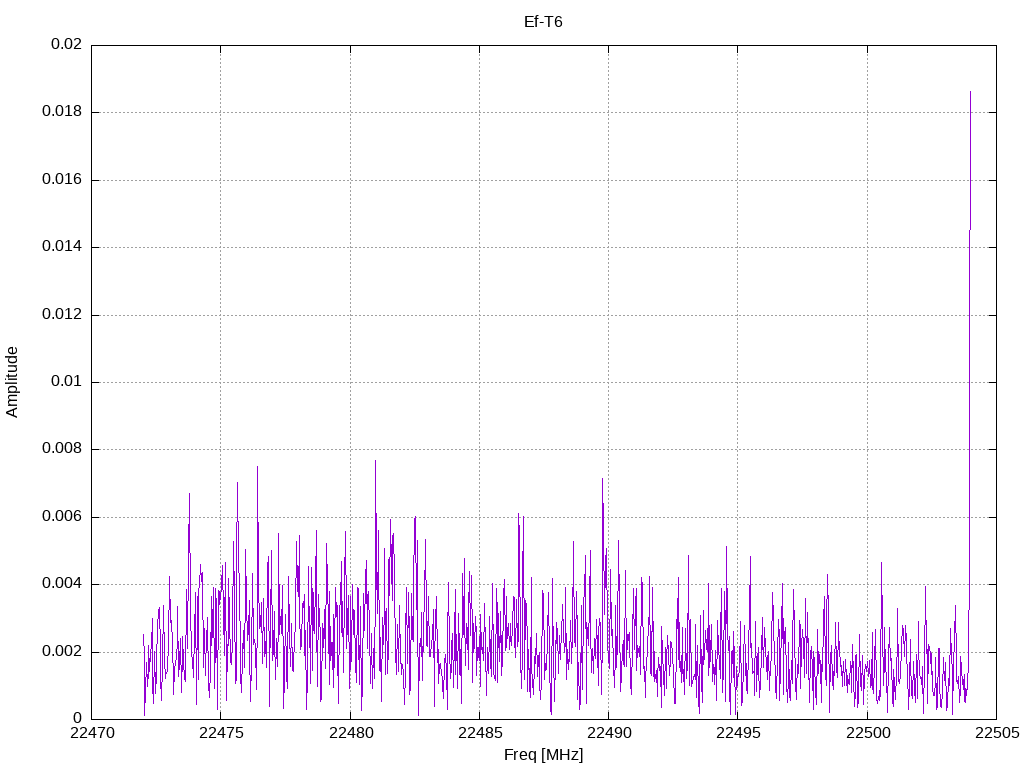Click the 0.01 y-axis tick label
The width and height of the screenshot is (1024, 768).
[x=67, y=382]
